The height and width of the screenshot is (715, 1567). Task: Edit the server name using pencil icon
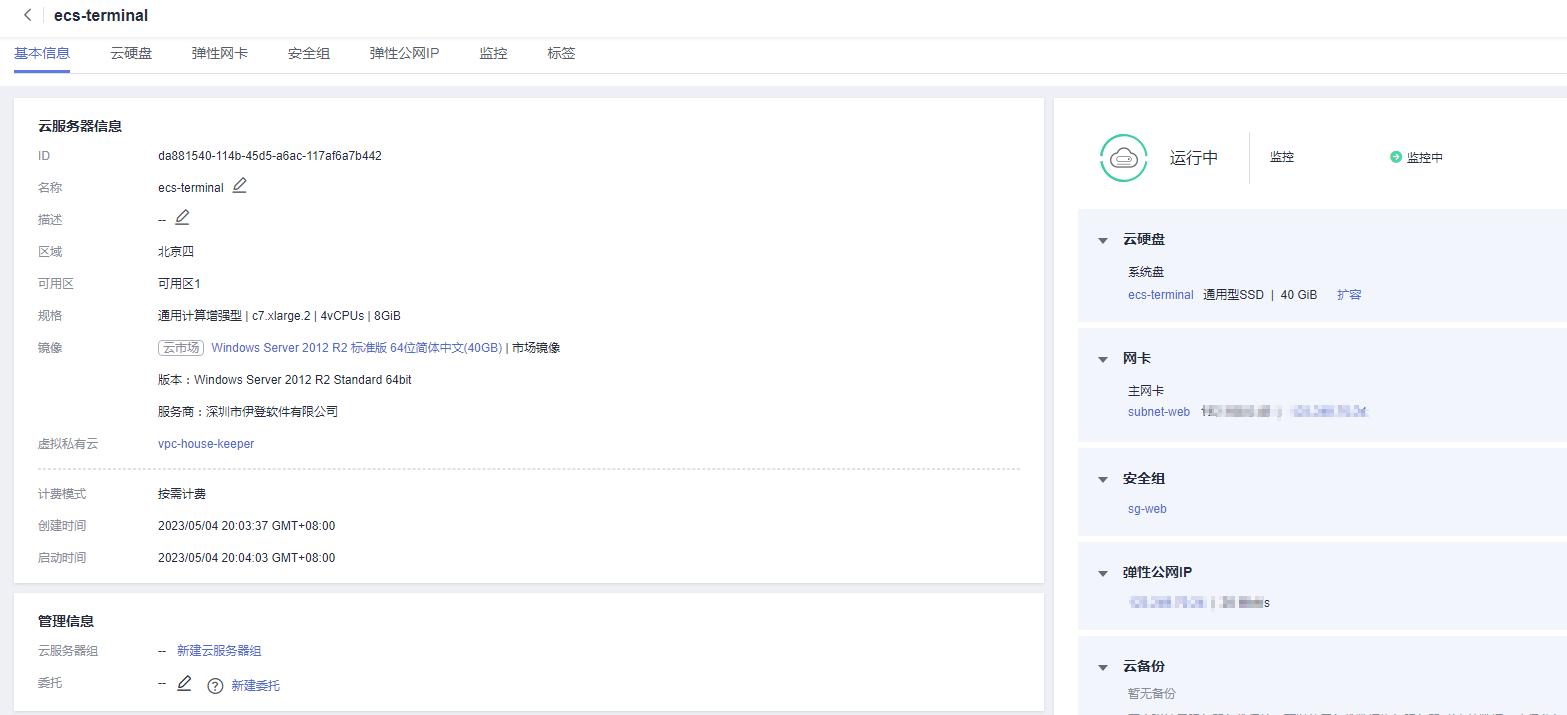[x=237, y=185]
